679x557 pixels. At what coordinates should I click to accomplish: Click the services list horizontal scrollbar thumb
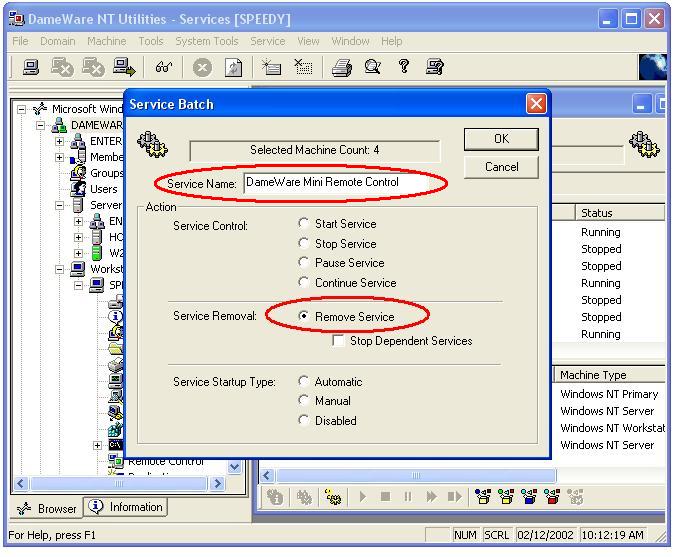coord(416,475)
